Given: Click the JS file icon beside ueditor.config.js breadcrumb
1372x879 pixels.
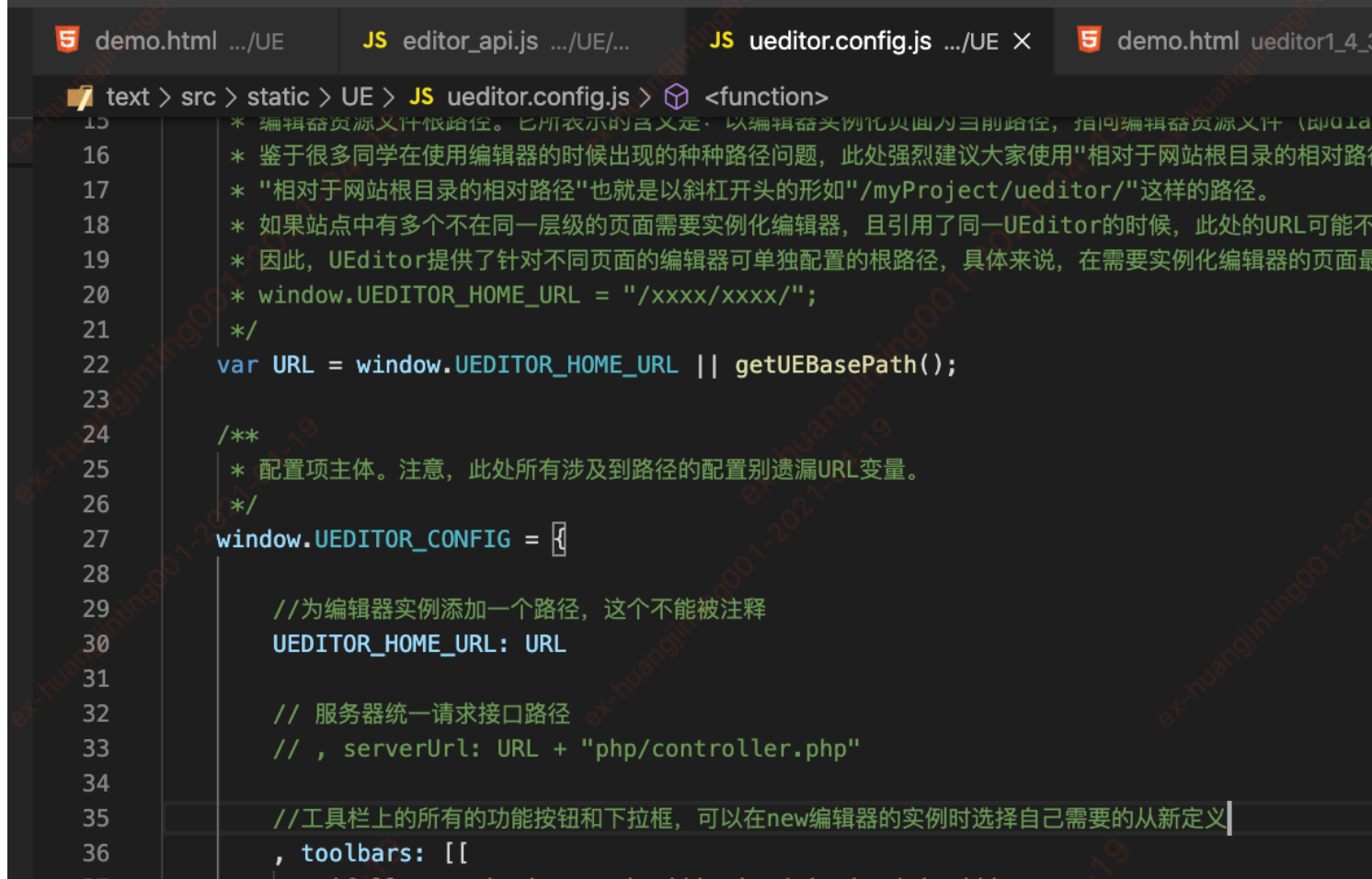Looking at the screenshot, I should (421, 97).
